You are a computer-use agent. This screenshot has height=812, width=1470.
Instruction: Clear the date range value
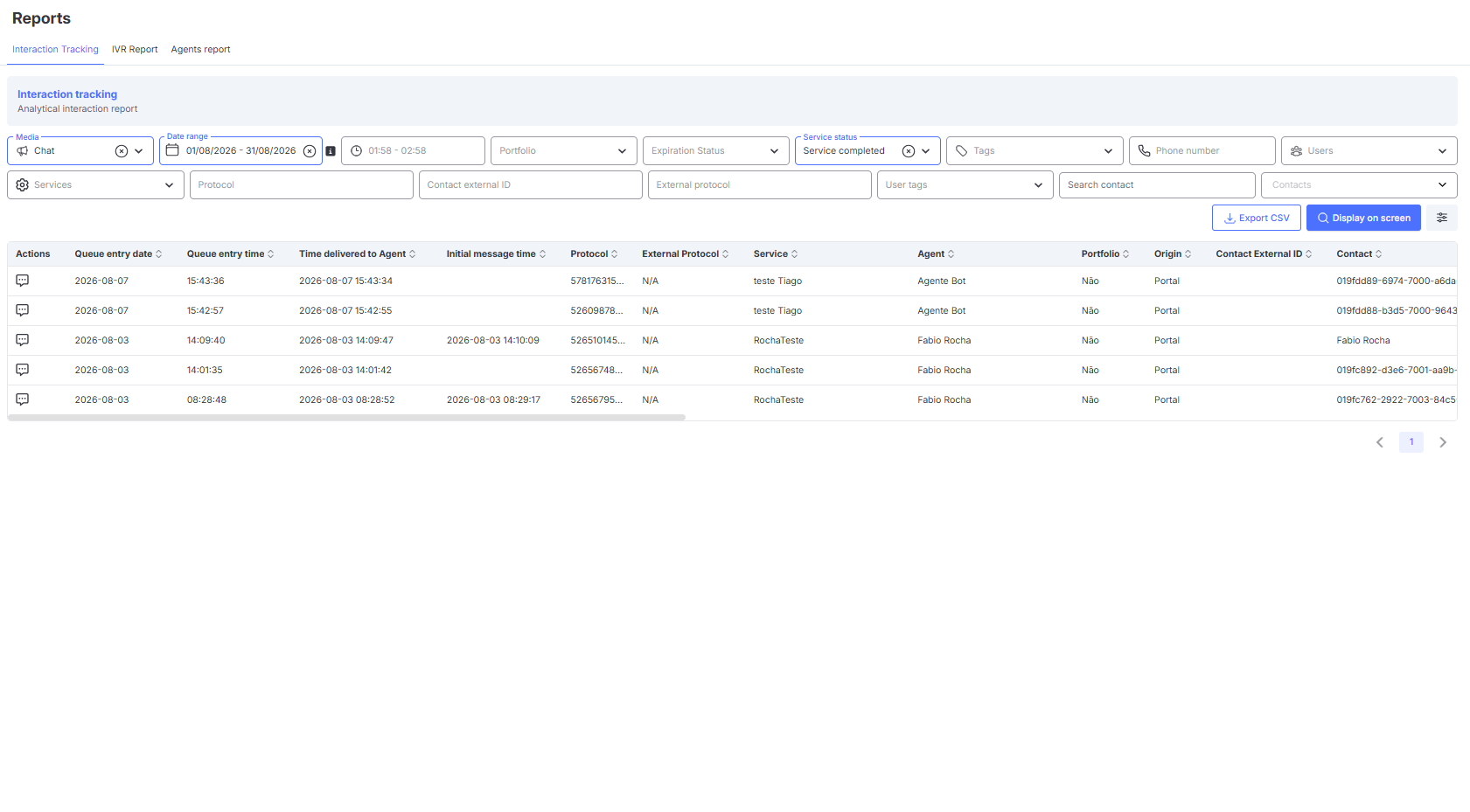click(x=310, y=151)
